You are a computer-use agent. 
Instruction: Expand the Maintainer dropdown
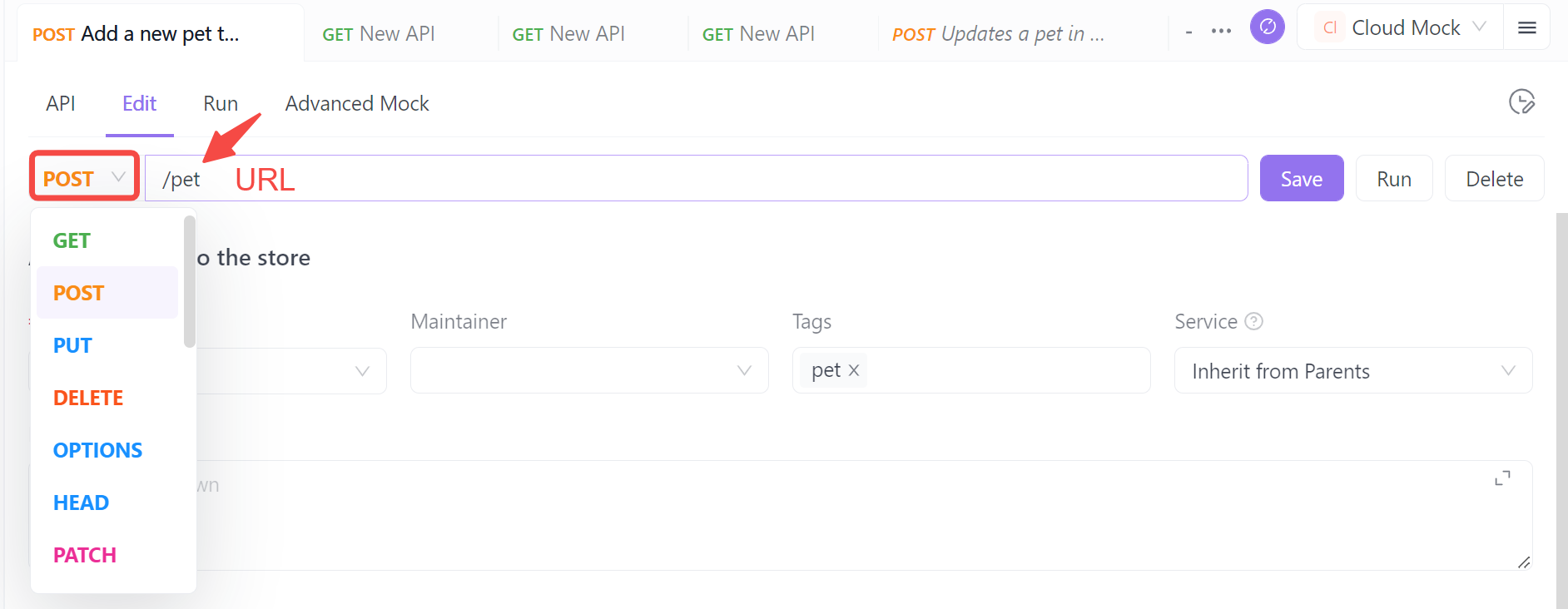coord(589,370)
